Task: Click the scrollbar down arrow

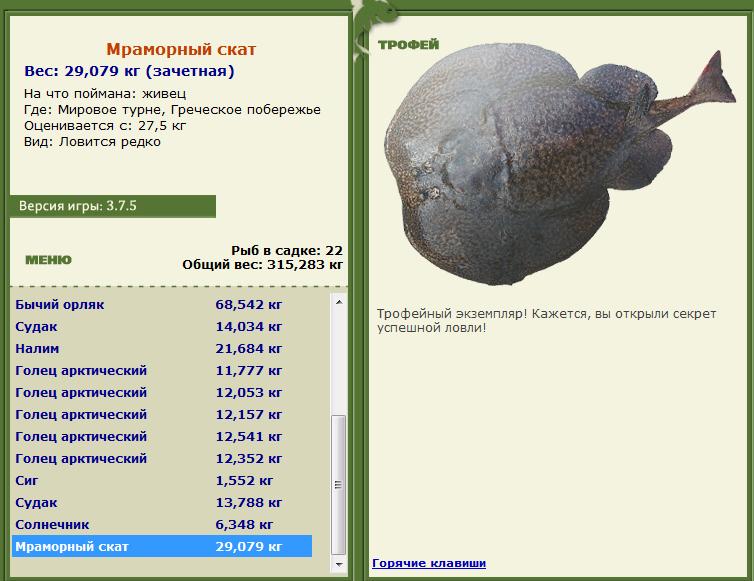Action: 339,564
